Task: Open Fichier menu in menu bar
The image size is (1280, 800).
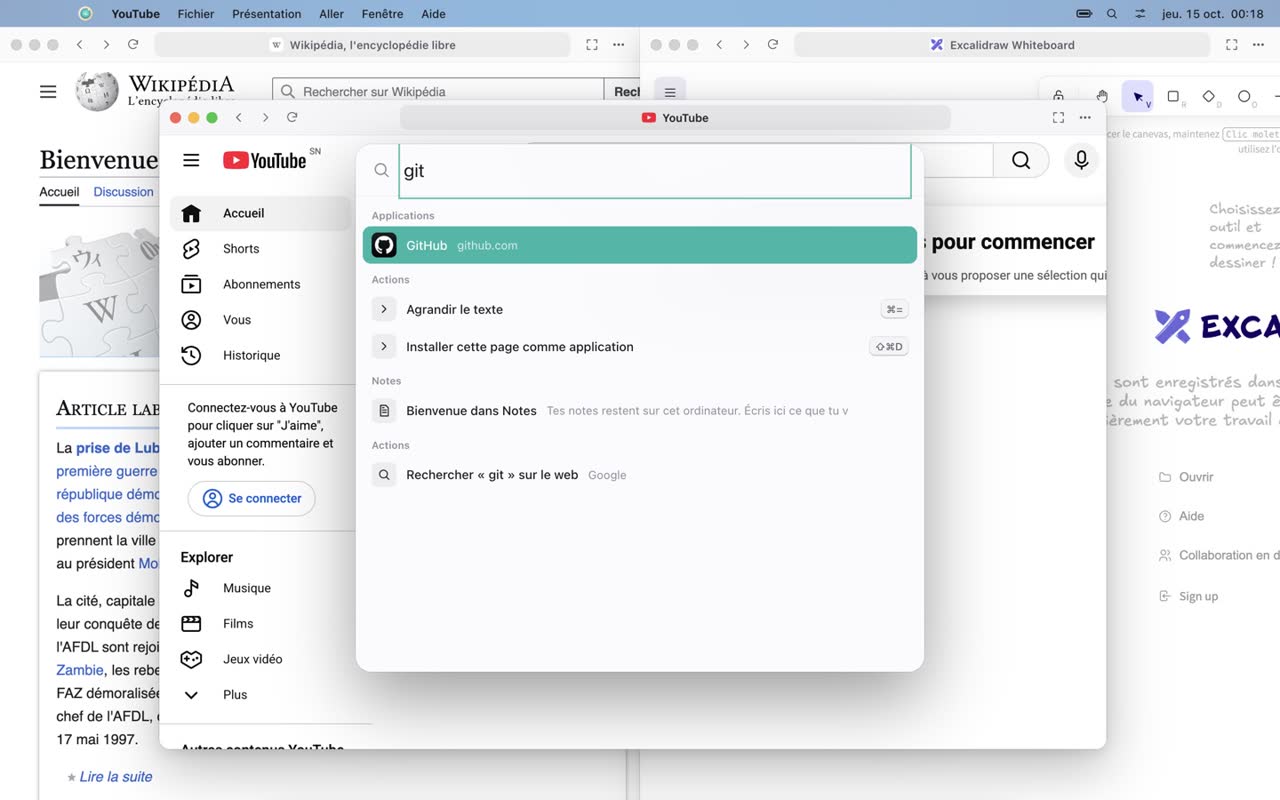Action: pyautogui.click(x=196, y=14)
